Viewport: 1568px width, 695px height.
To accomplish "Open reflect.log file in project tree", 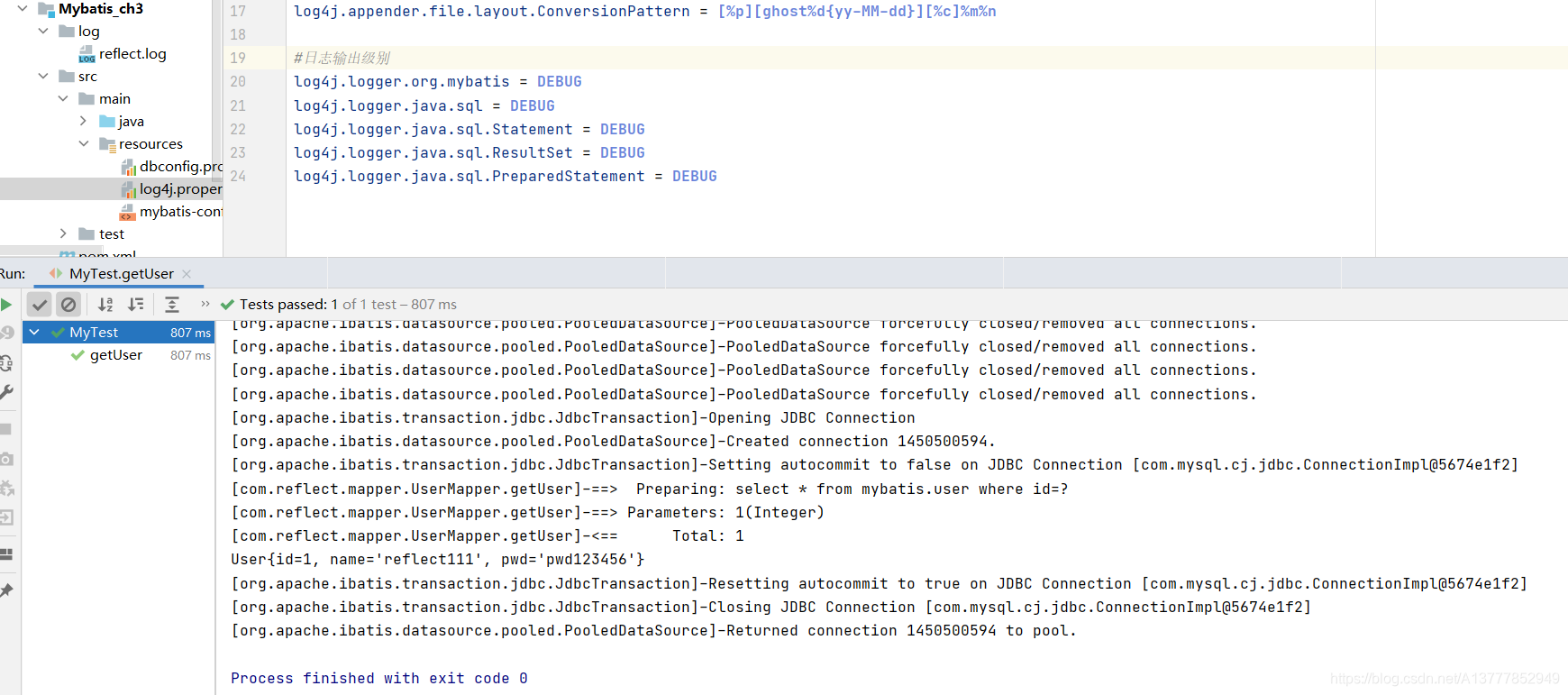I will click(132, 54).
